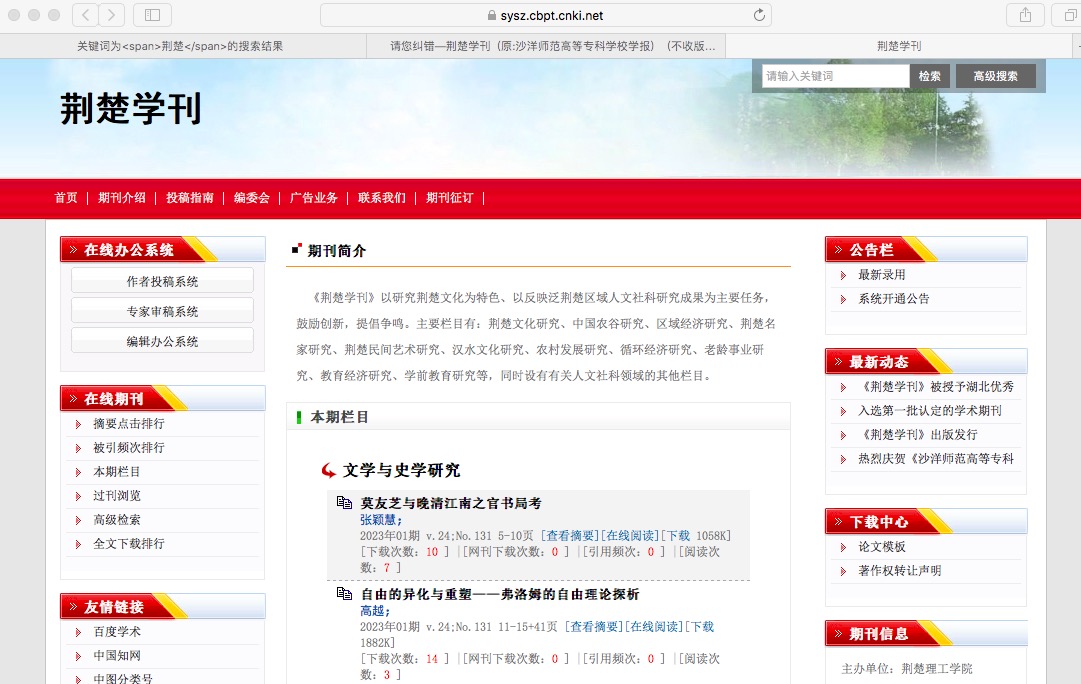Open 联系我们 in the navigation bar
This screenshot has height=684, width=1081.
coord(382,198)
